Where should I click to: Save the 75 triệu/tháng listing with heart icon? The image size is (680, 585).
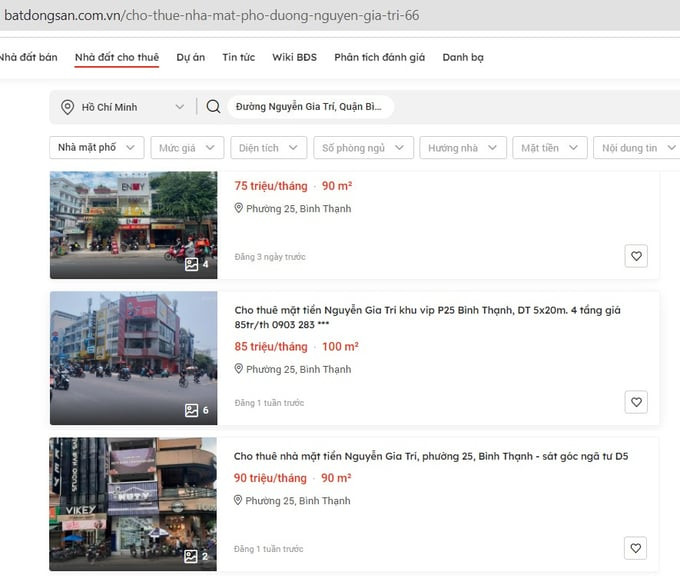[x=636, y=257]
